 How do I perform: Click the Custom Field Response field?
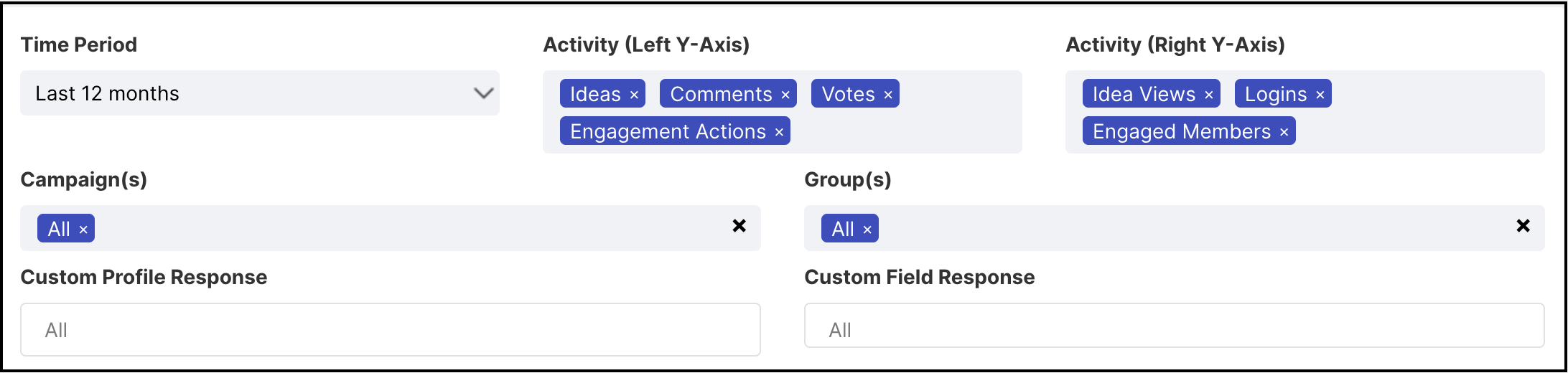tap(1175, 326)
